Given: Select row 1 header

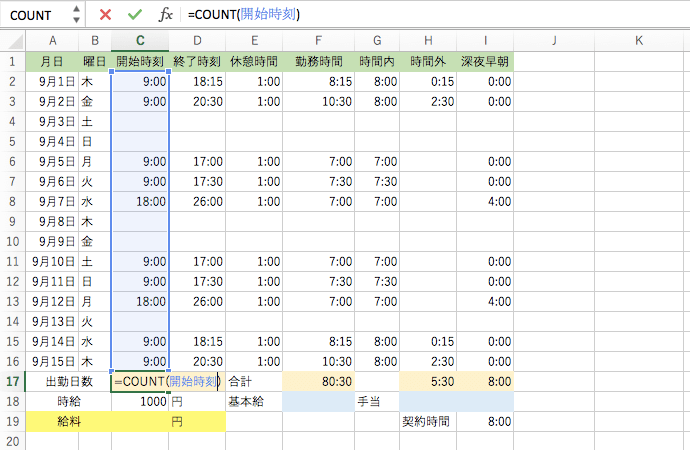Looking at the screenshot, I should click(x=12, y=61).
